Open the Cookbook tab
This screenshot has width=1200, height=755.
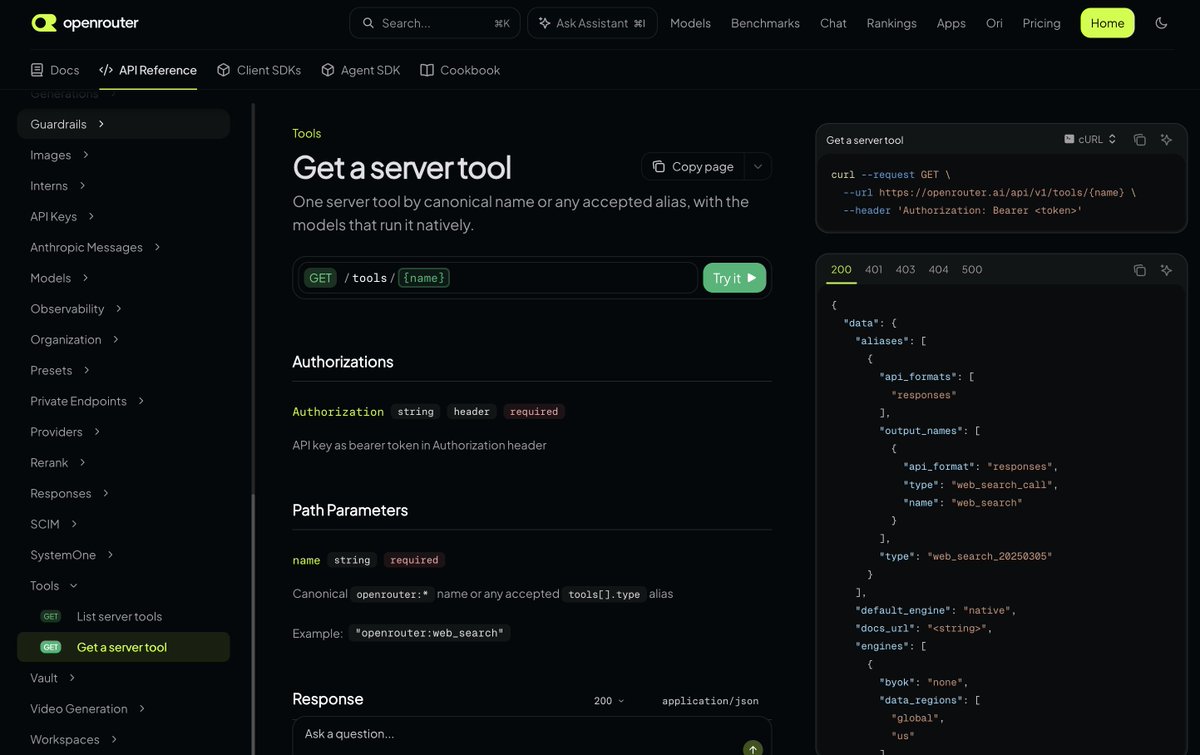460,70
